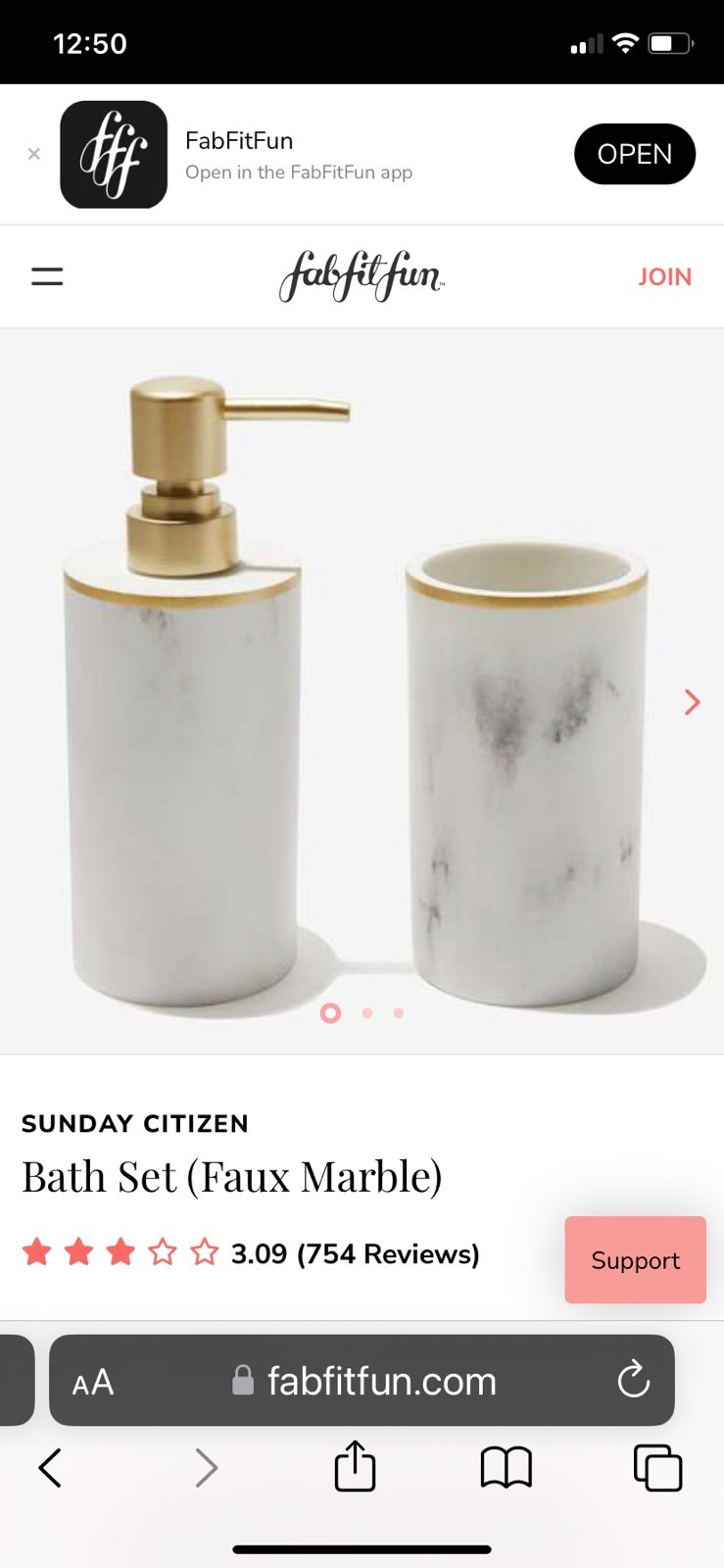724x1568 pixels.
Task: Tap the Safari forward arrow
Action: pos(206,1468)
